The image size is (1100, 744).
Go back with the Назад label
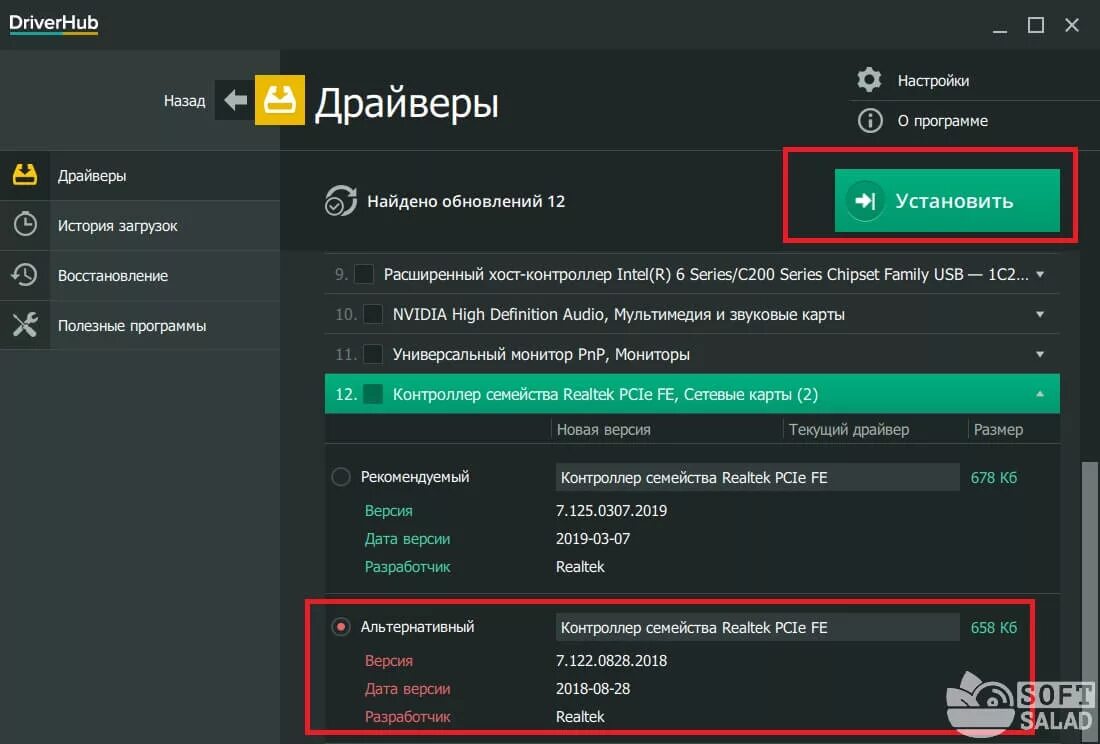(185, 100)
